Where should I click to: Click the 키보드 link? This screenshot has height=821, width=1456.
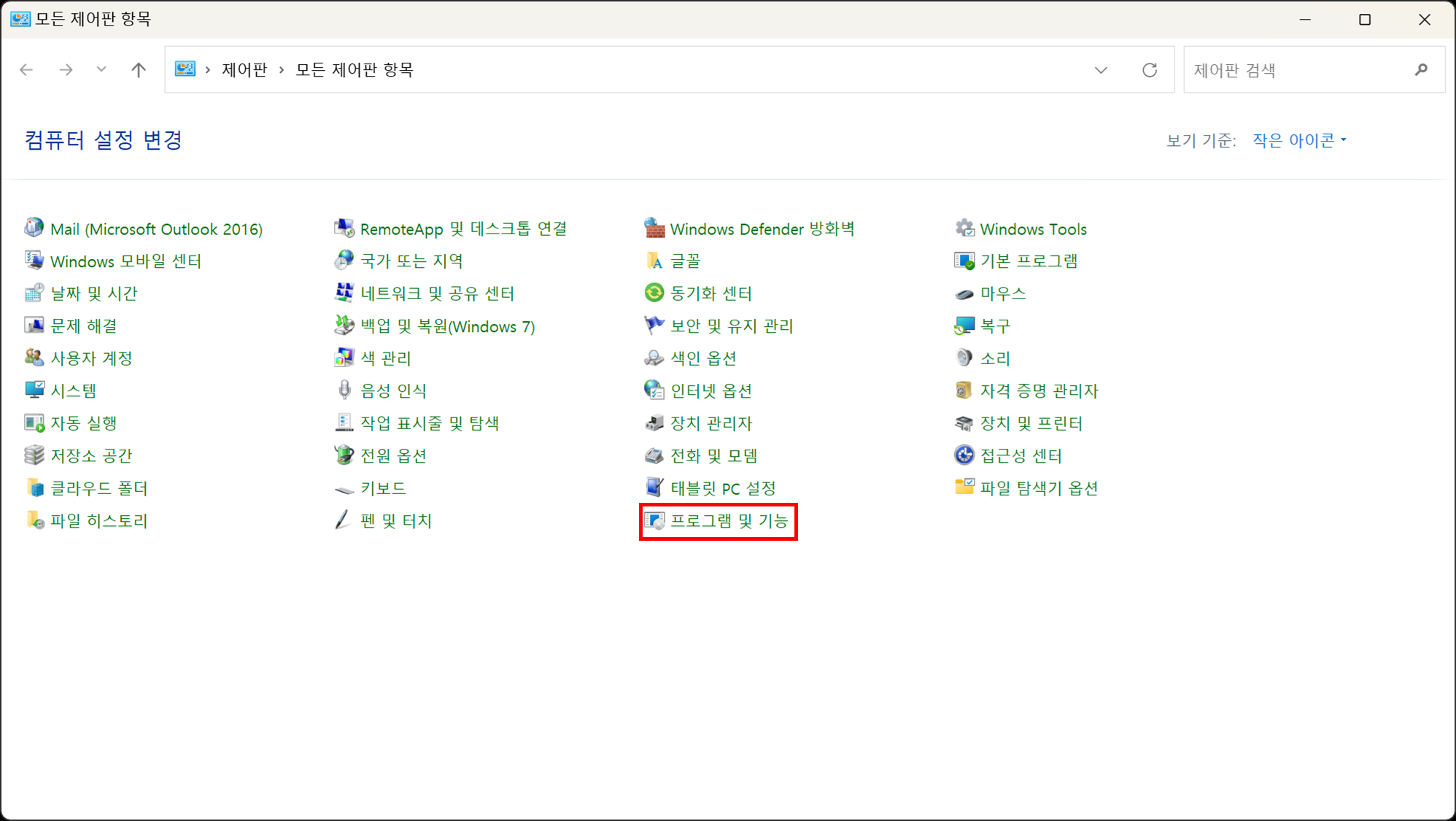coord(383,488)
